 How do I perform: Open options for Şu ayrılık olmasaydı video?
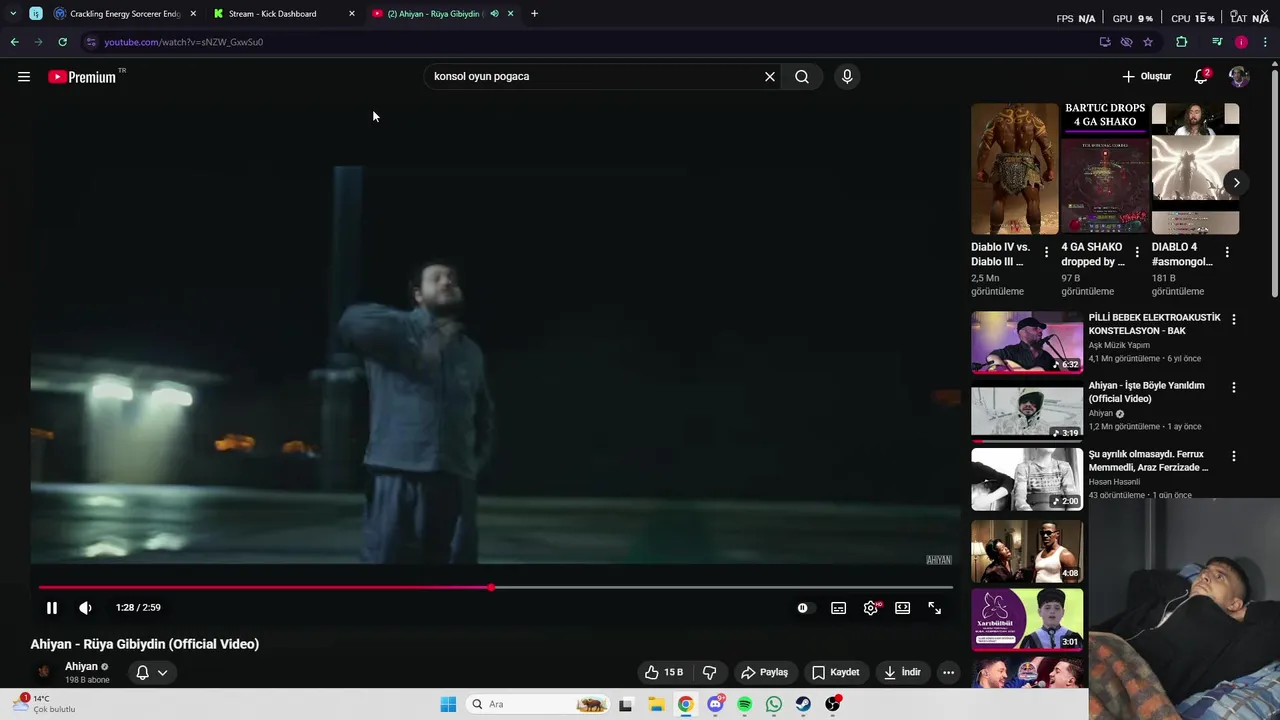[1234, 456]
